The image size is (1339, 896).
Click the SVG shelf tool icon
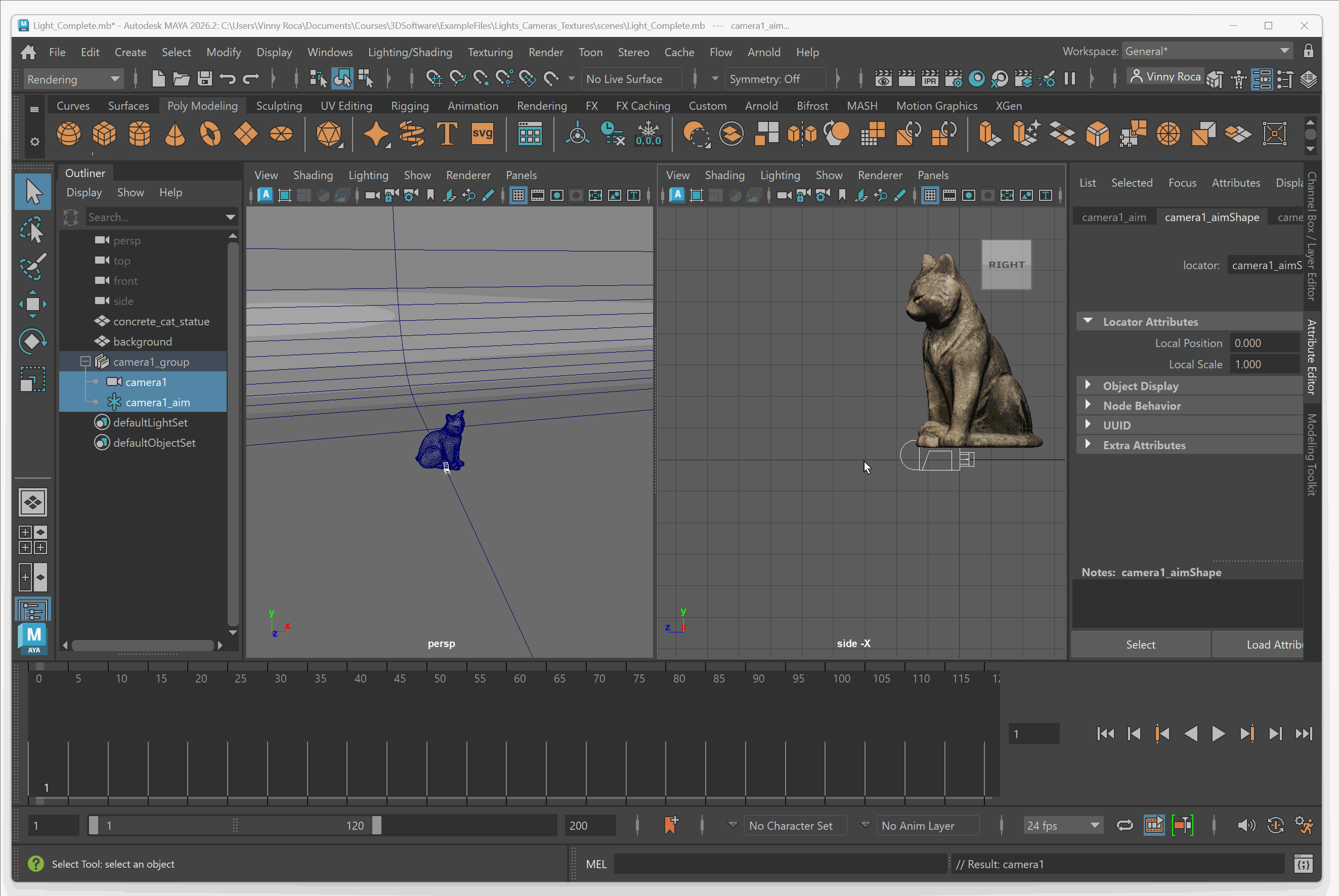(x=482, y=134)
